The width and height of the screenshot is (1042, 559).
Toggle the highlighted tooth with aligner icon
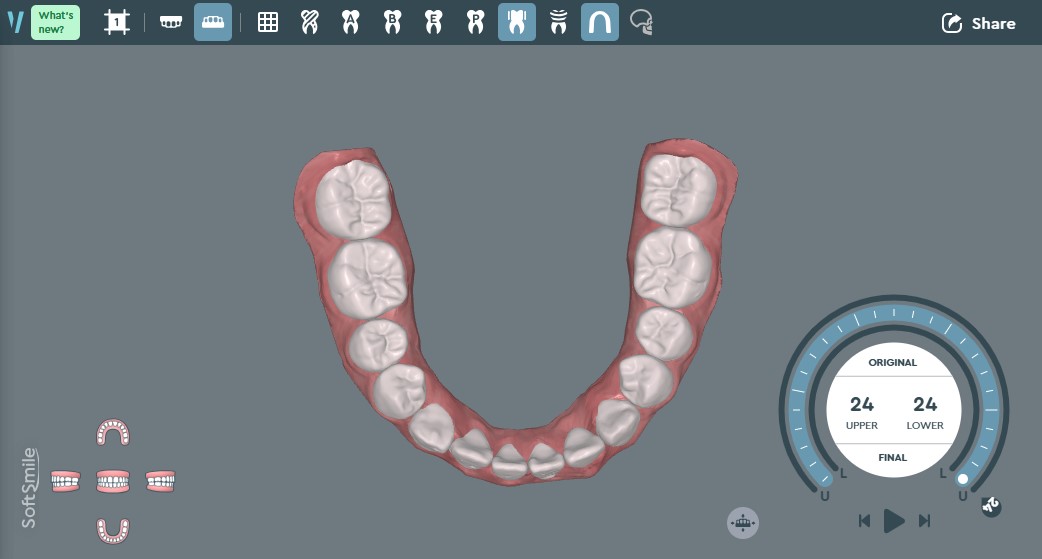[517, 22]
